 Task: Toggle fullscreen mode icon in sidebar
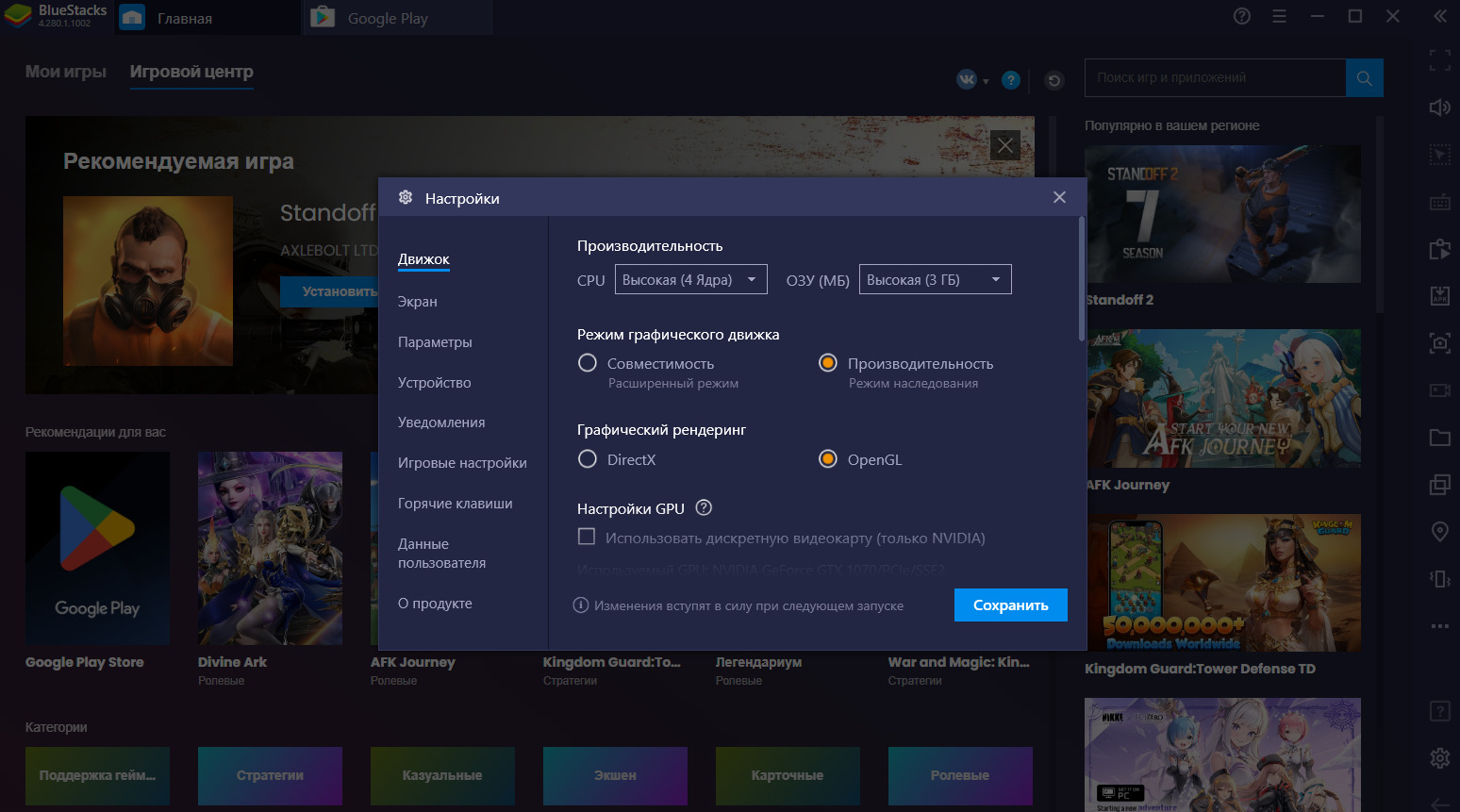click(x=1440, y=60)
